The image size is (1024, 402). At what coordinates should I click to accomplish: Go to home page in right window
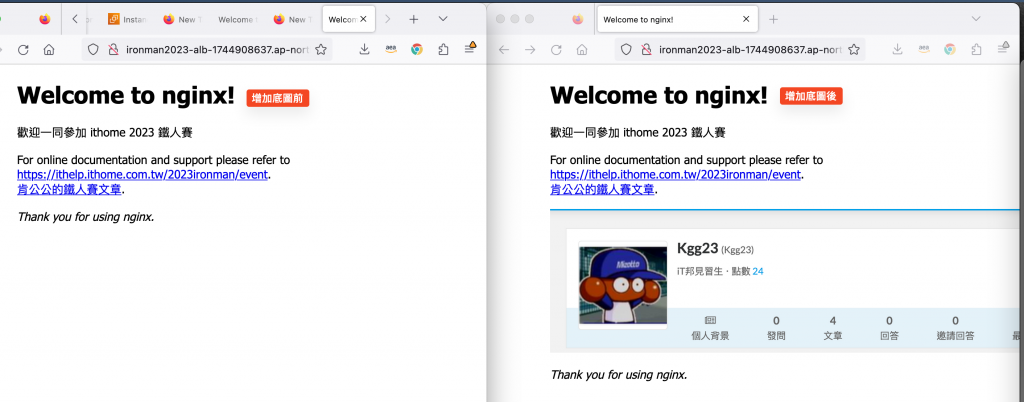[583, 50]
